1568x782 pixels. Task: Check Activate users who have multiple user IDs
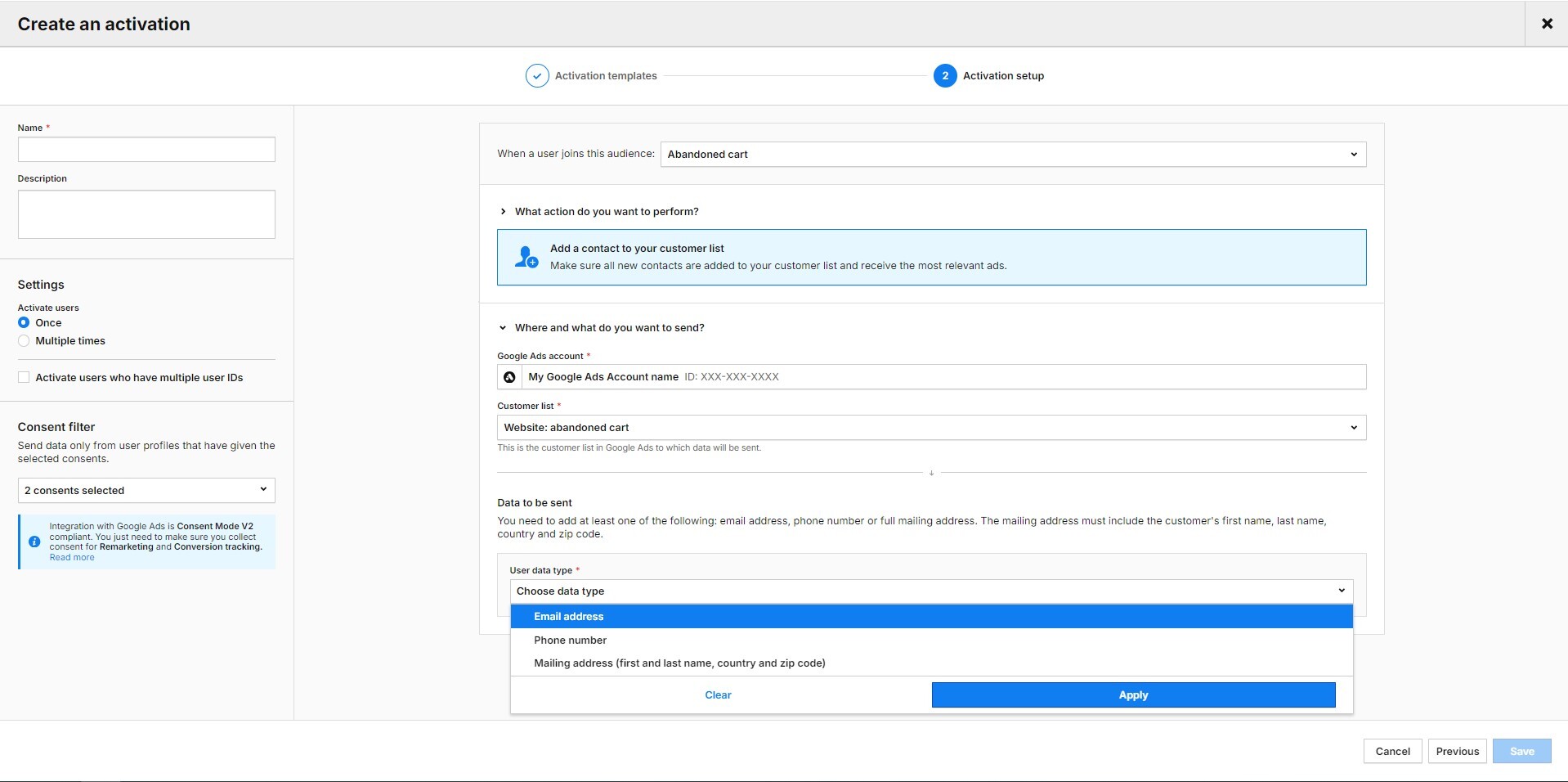pyautogui.click(x=24, y=377)
